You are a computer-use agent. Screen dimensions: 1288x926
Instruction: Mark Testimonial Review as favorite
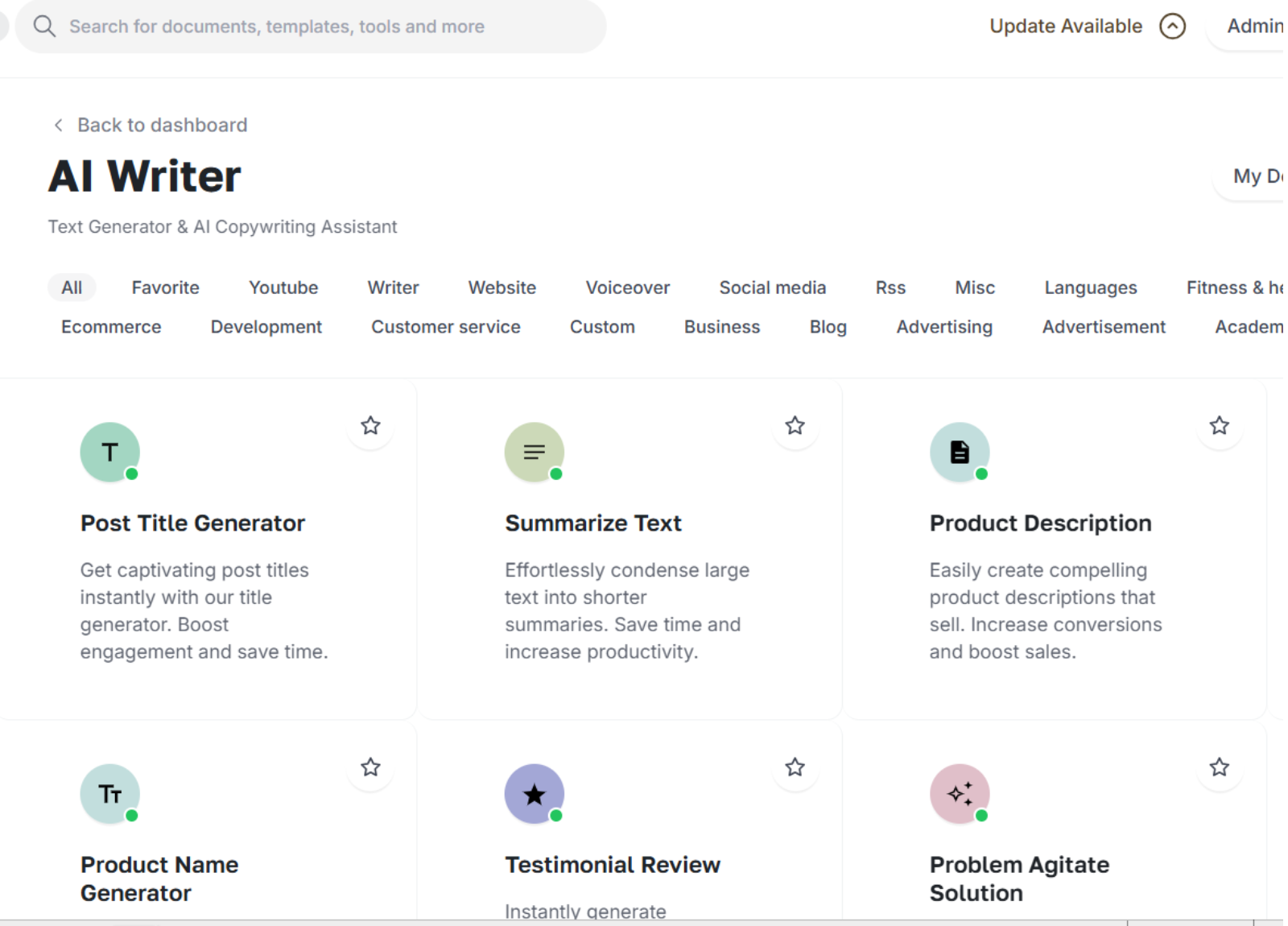point(795,767)
